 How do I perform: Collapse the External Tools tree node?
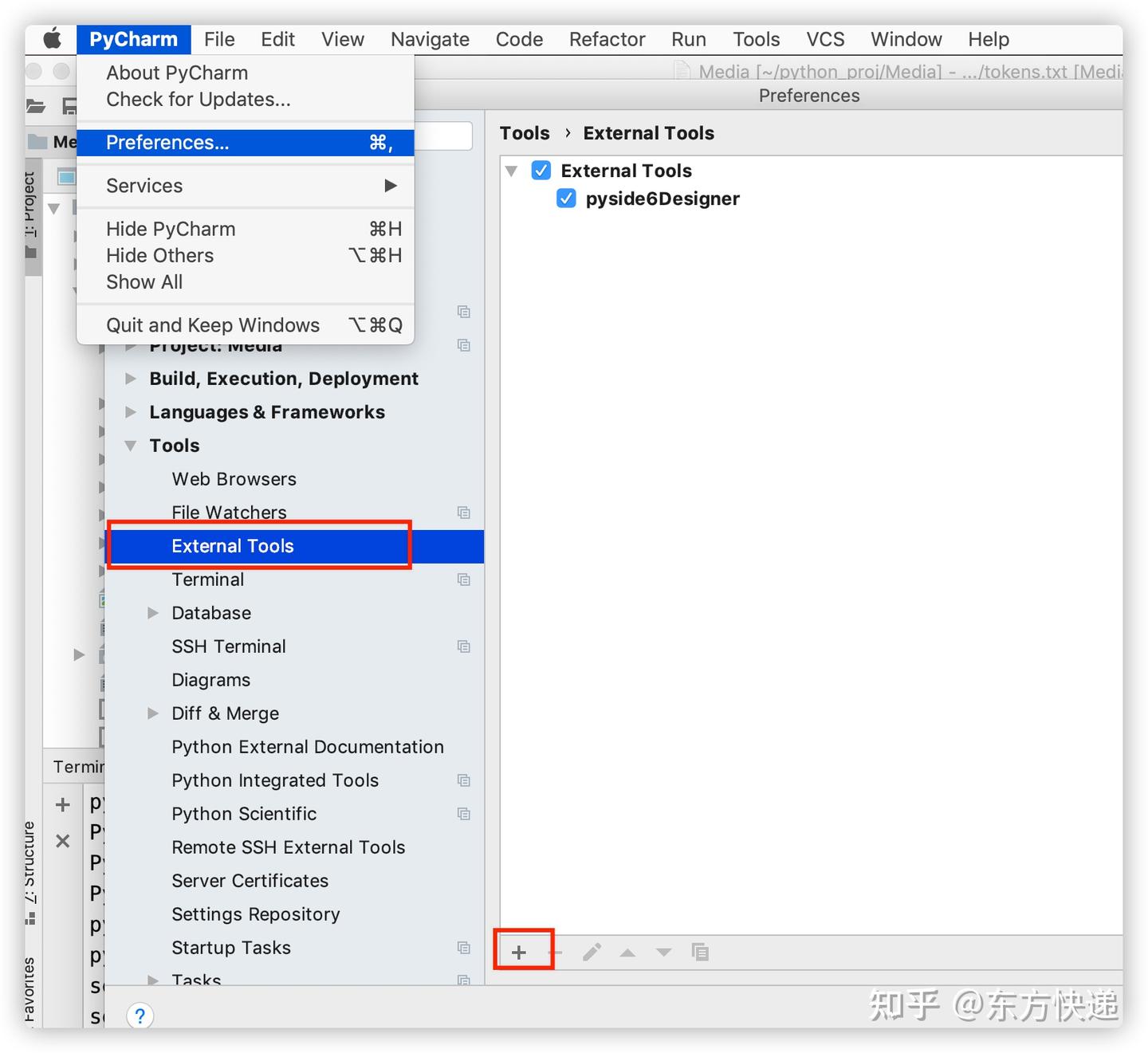[x=513, y=170]
